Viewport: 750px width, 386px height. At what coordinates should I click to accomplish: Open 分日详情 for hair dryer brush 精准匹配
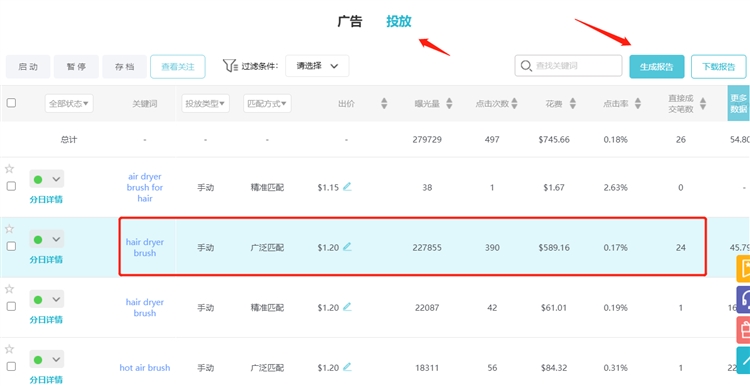pos(46,320)
